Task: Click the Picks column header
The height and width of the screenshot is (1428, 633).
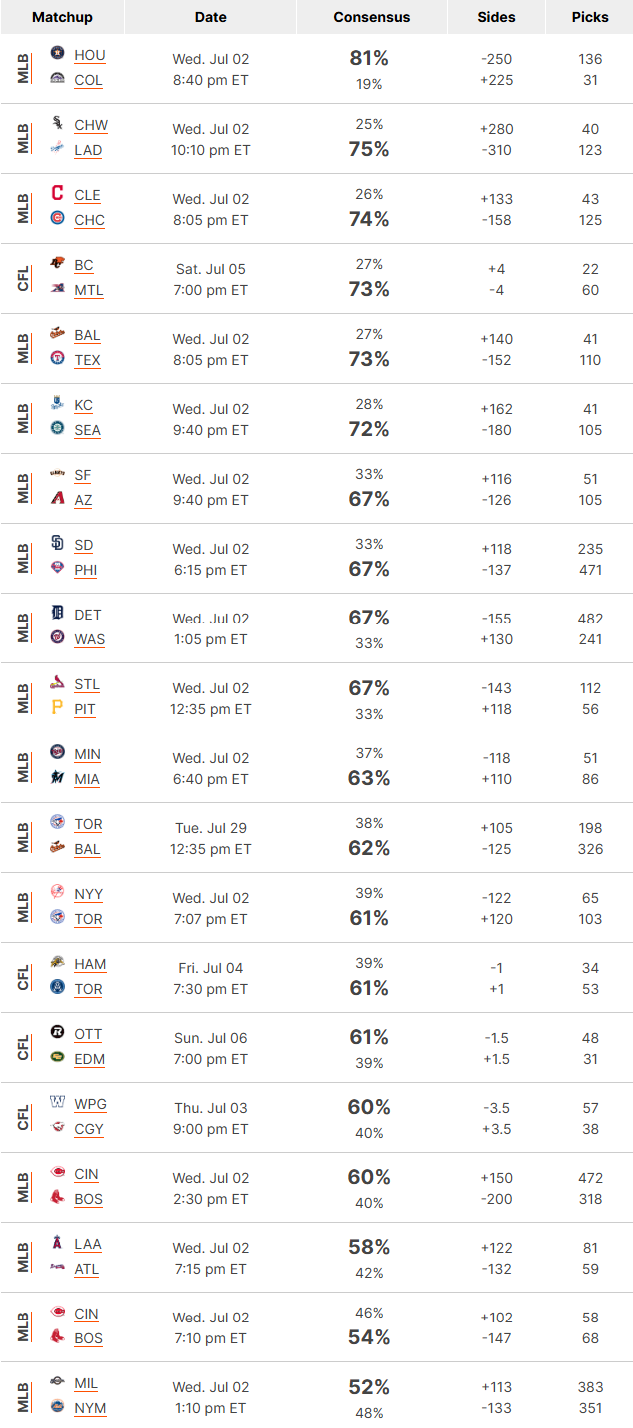Action: point(590,17)
